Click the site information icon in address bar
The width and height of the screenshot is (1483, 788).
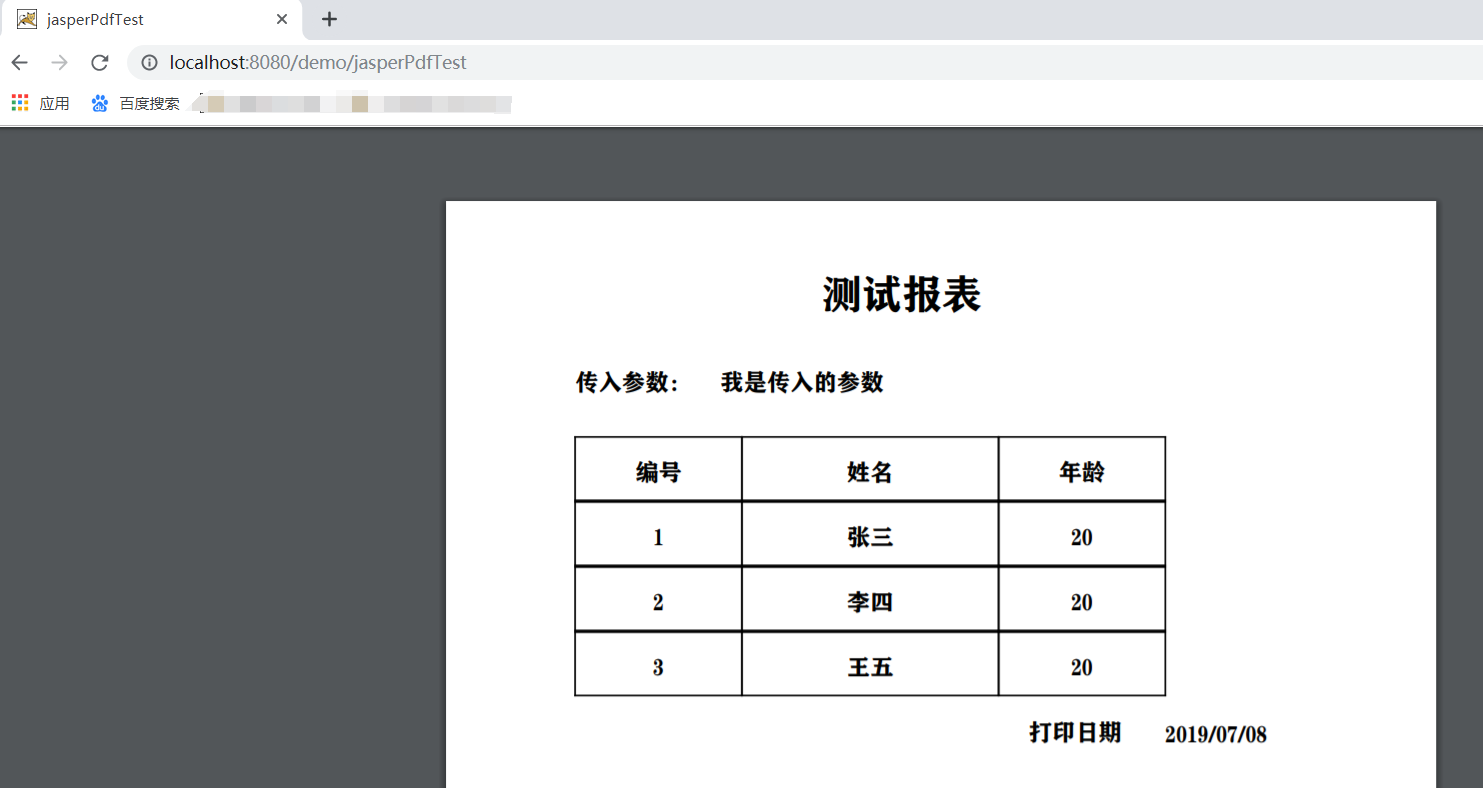149,63
